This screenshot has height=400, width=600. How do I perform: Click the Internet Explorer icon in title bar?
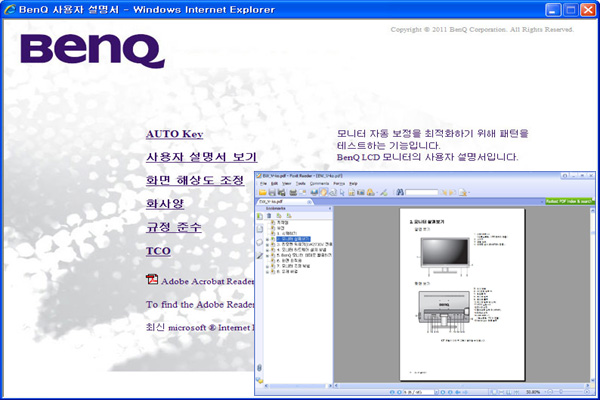[10, 9]
